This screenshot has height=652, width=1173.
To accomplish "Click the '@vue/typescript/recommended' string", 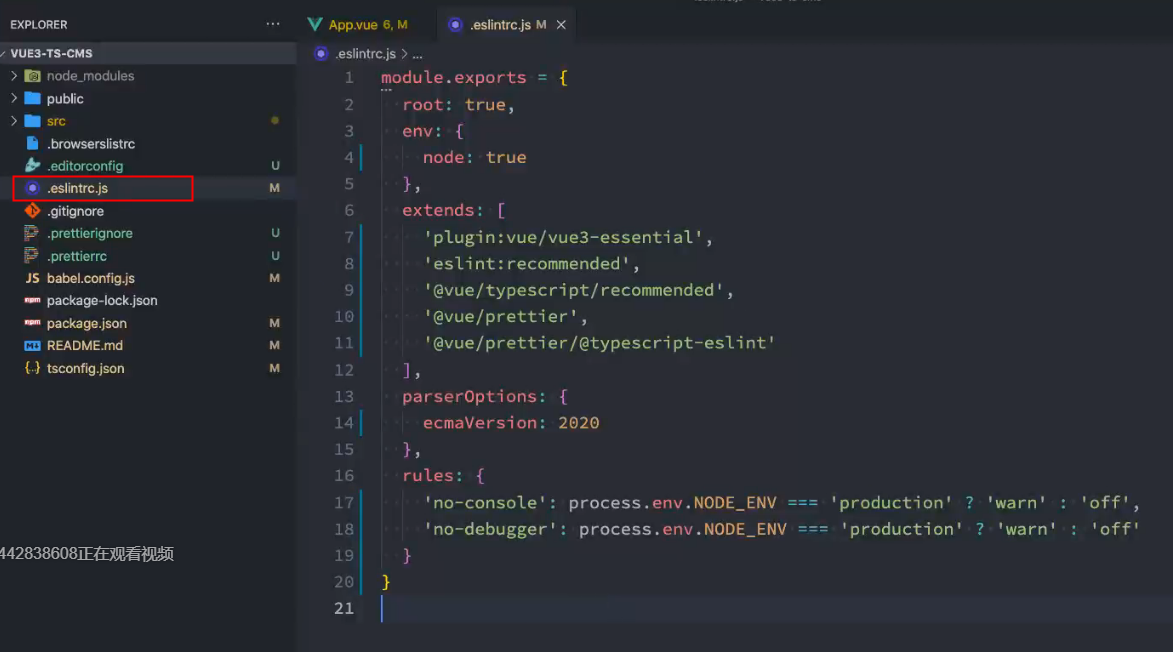I will (573, 290).
